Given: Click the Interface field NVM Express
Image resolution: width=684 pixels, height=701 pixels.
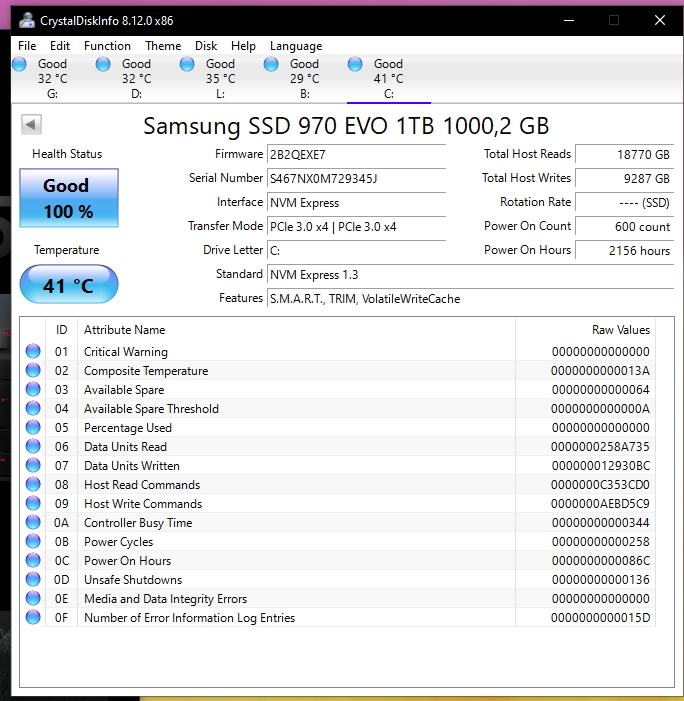Looking at the screenshot, I should pos(356,203).
